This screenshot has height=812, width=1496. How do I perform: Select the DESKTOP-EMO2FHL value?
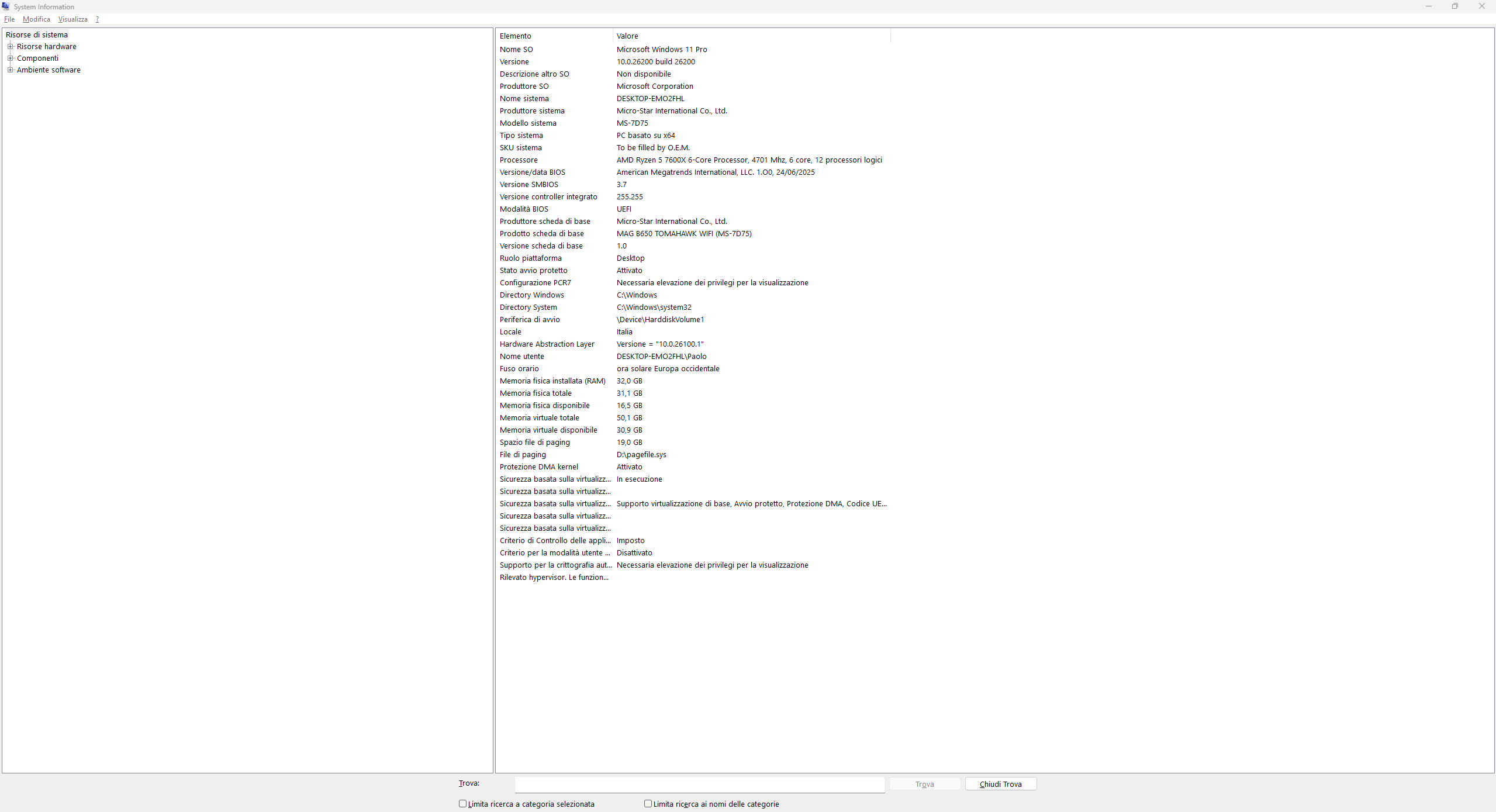point(651,99)
